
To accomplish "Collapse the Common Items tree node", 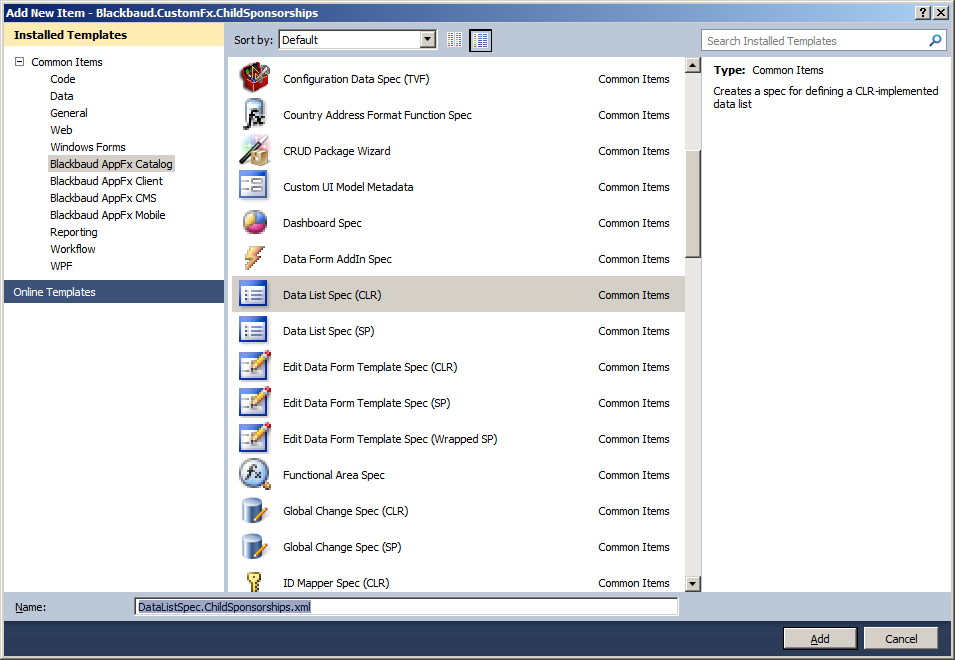I will pos(19,61).
